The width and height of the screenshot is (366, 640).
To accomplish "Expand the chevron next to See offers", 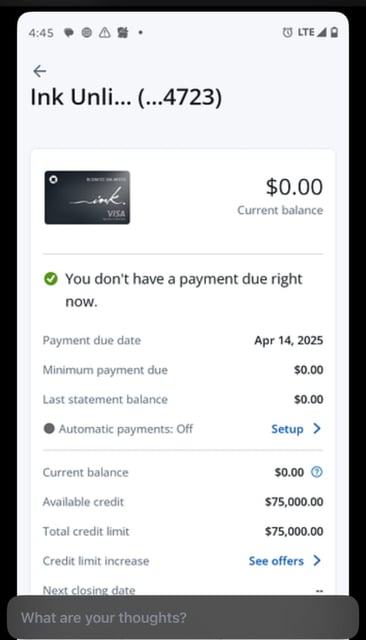I will point(317,560).
